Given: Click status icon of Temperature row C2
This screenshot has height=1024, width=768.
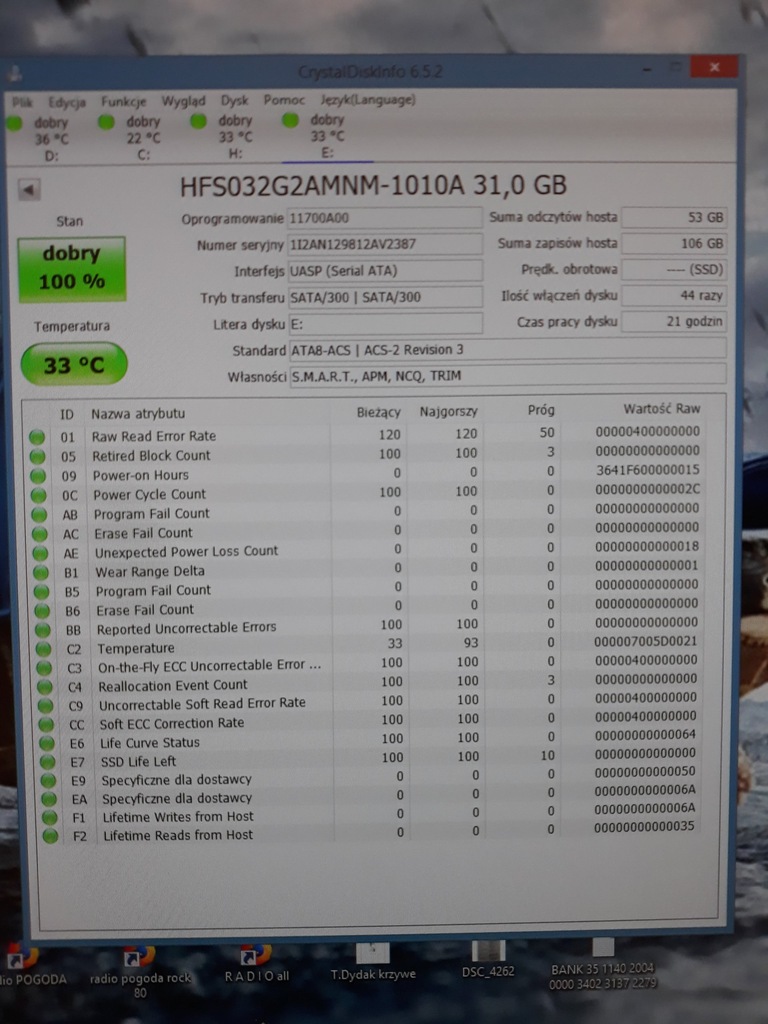Looking at the screenshot, I should pyautogui.click(x=43, y=649).
